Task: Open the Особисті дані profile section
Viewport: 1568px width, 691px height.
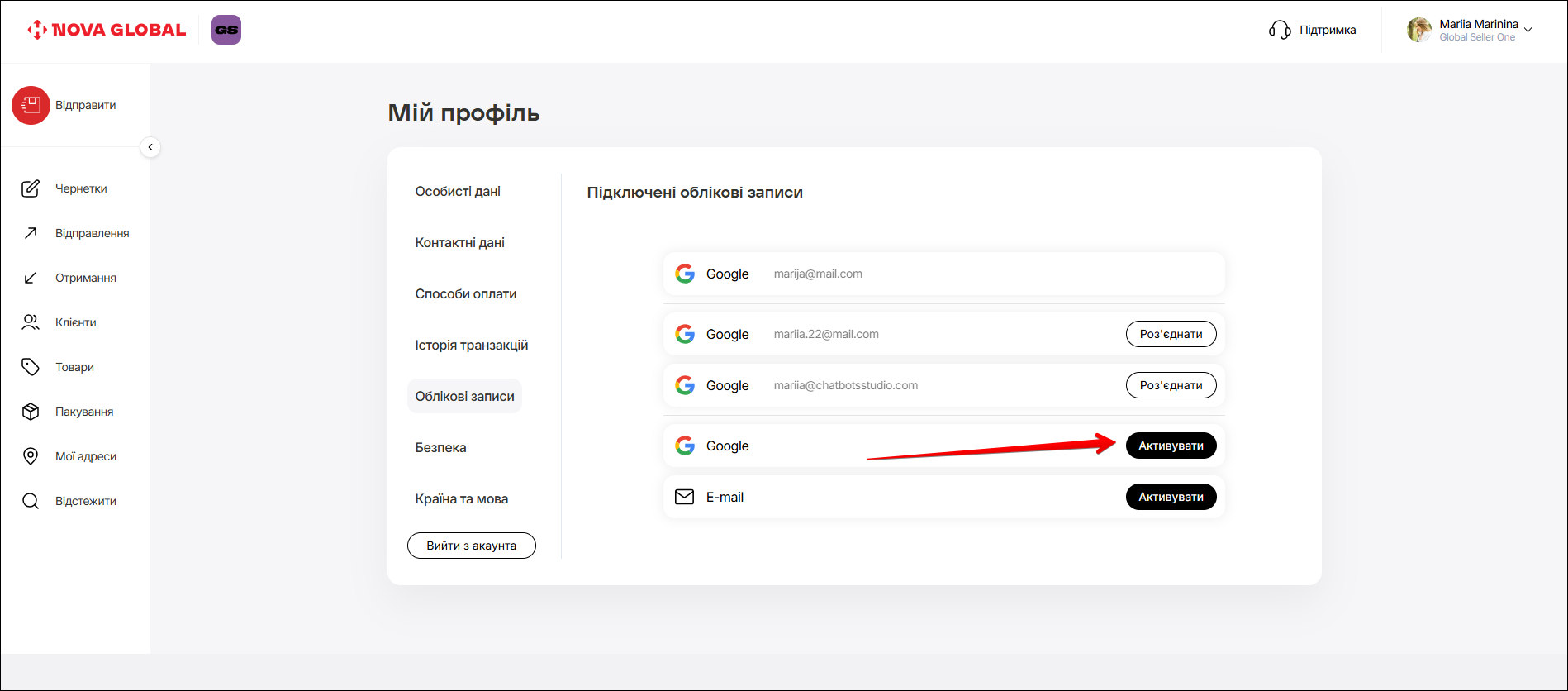Action: (458, 191)
